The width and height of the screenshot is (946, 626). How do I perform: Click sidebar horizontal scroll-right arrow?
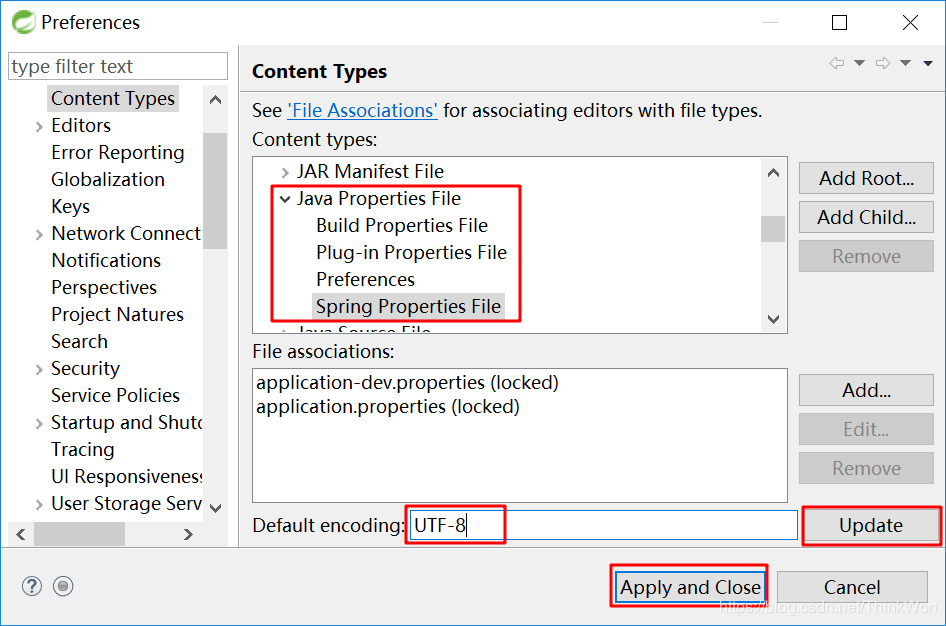(x=188, y=534)
